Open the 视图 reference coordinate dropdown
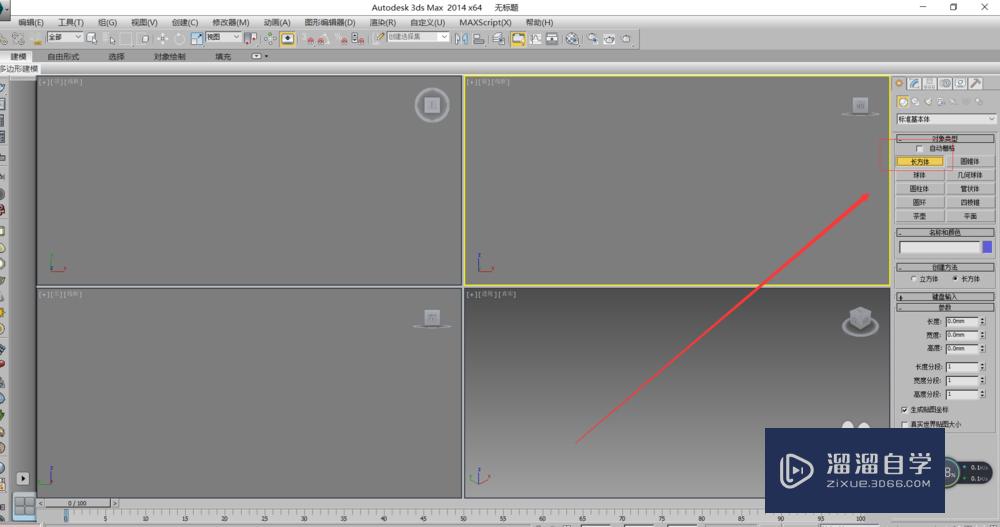This screenshot has height=527, width=1000. 223,37
